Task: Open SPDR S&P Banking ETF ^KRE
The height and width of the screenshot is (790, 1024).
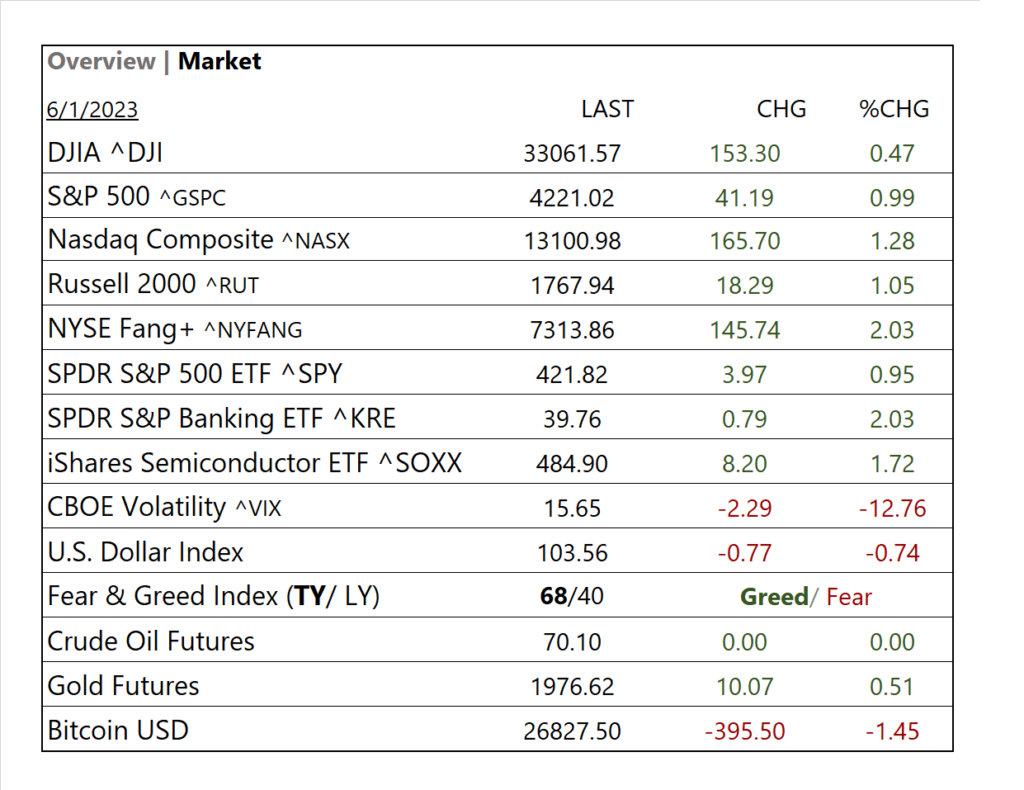Action: click(x=229, y=418)
